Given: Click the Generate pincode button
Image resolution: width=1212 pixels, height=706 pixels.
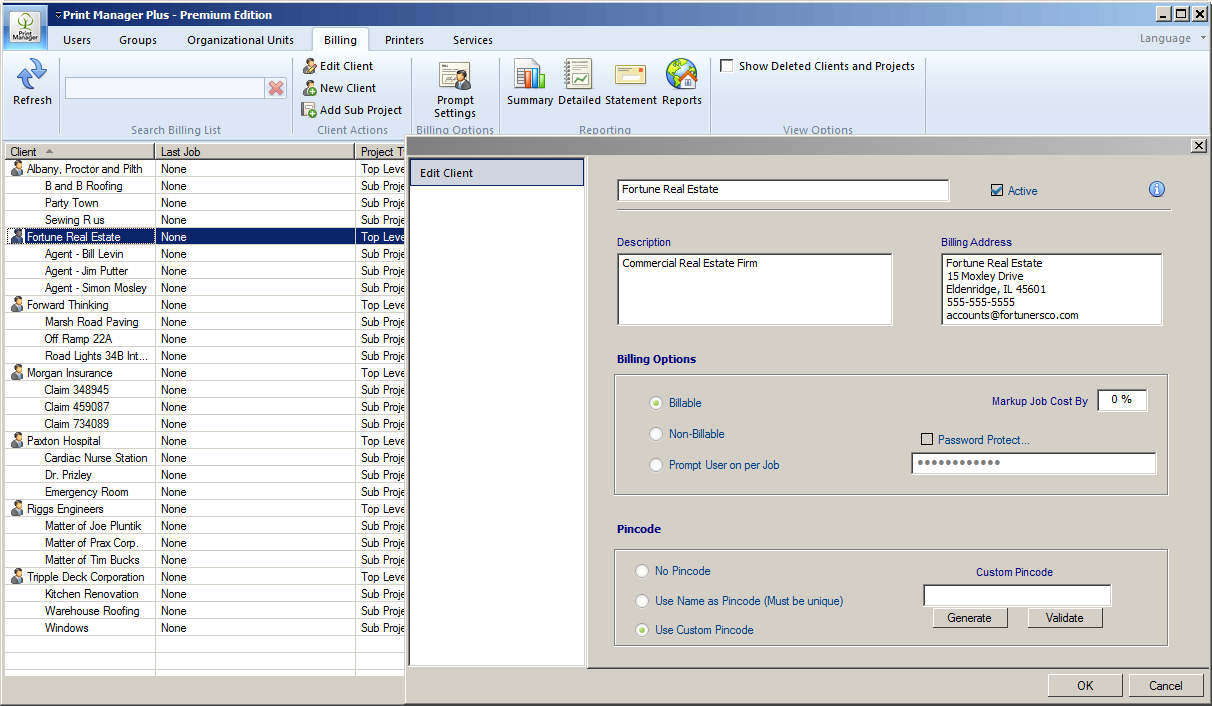Looking at the screenshot, I should pos(969,618).
